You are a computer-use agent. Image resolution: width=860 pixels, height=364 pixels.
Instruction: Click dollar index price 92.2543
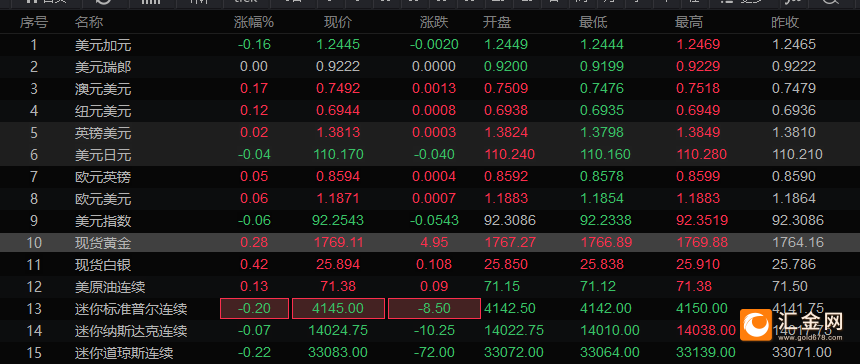point(338,221)
